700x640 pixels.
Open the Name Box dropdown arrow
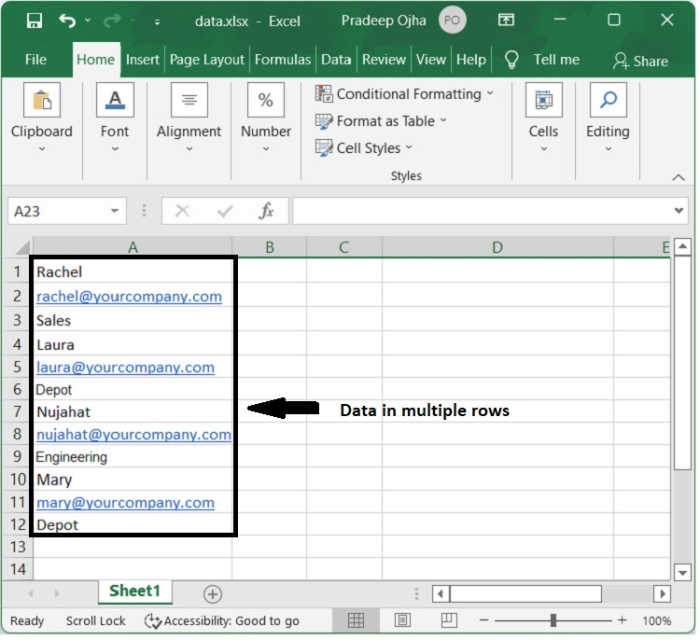115,211
